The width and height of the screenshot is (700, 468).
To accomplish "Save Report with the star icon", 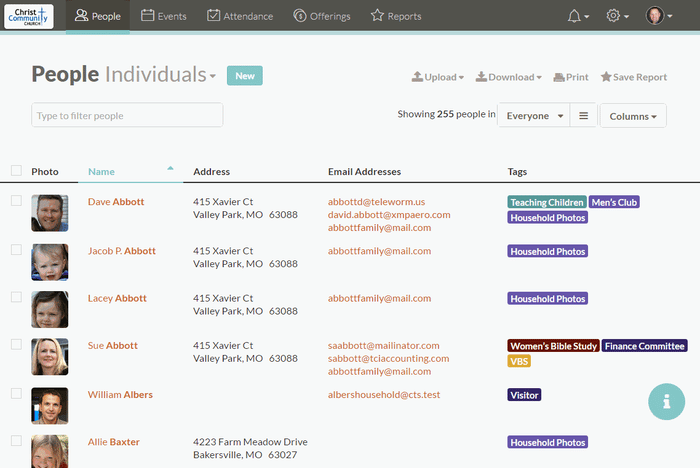I will click(x=632, y=77).
